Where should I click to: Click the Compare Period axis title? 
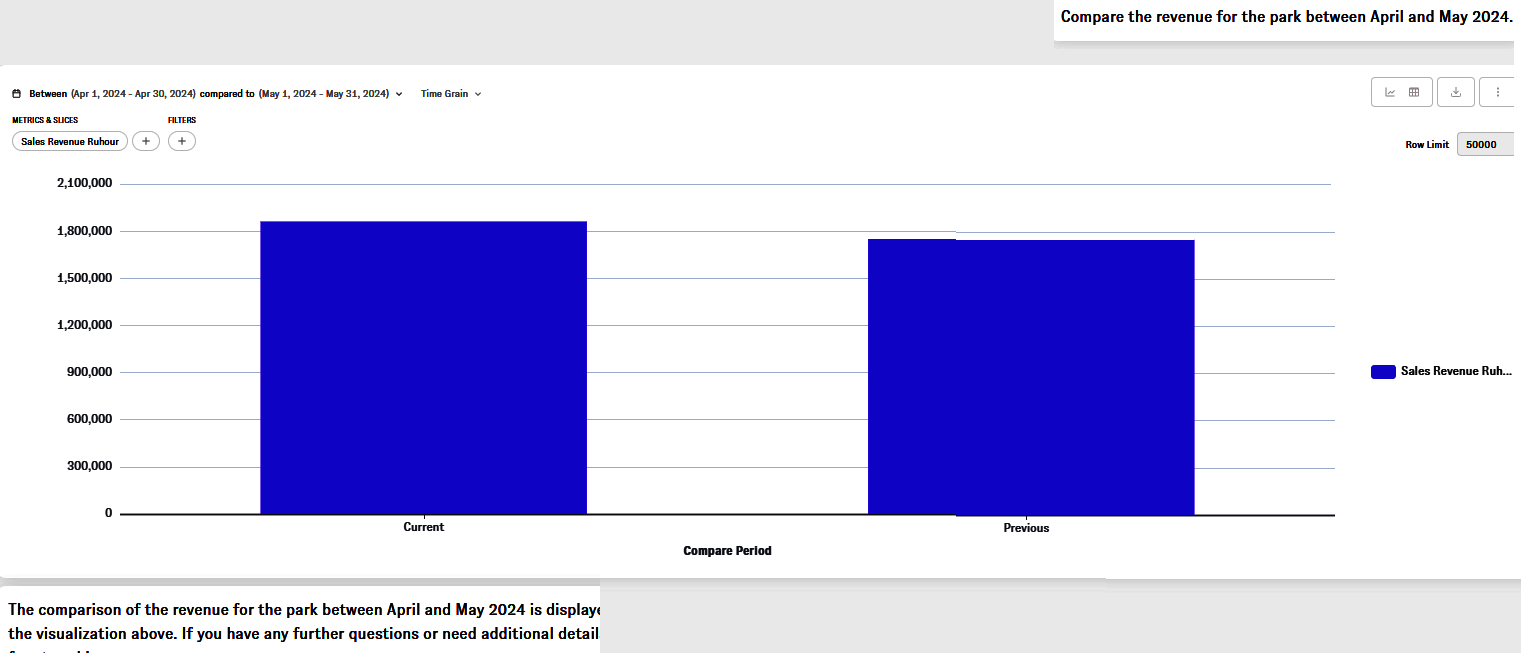point(727,551)
